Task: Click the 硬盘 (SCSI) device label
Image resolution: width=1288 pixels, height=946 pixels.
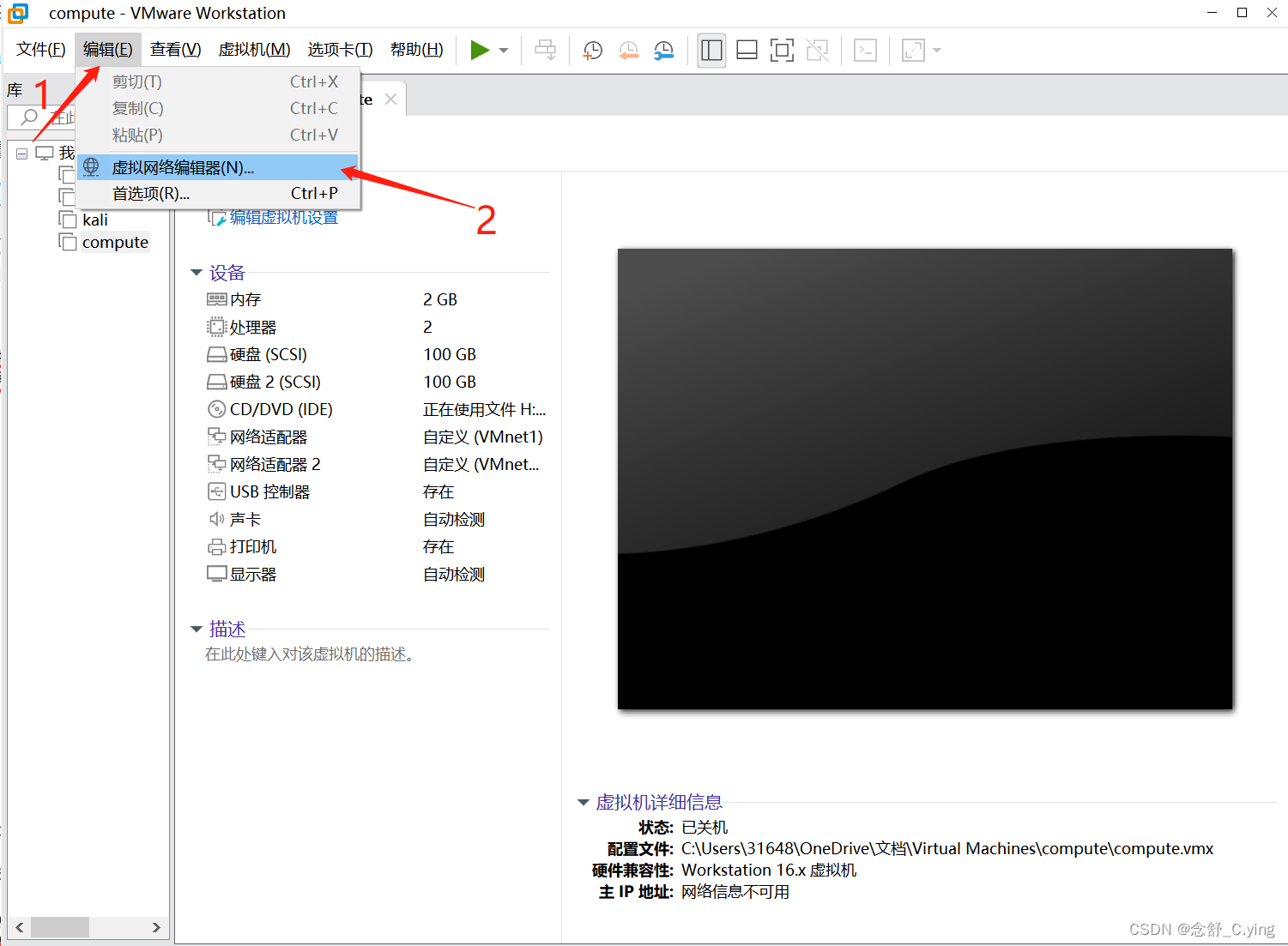Action: click(x=269, y=354)
